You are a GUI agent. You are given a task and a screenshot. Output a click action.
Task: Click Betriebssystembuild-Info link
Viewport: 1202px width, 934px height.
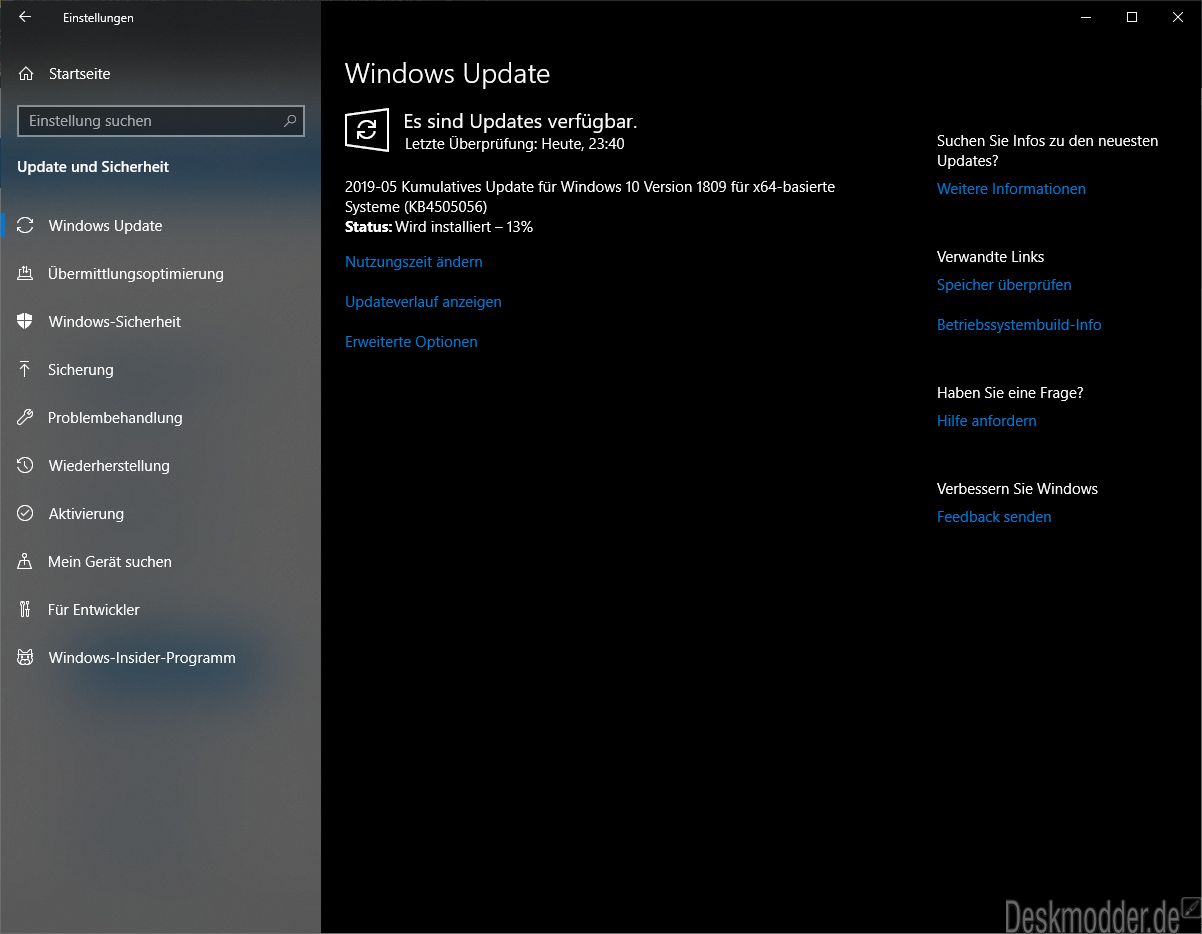pyautogui.click(x=1019, y=325)
